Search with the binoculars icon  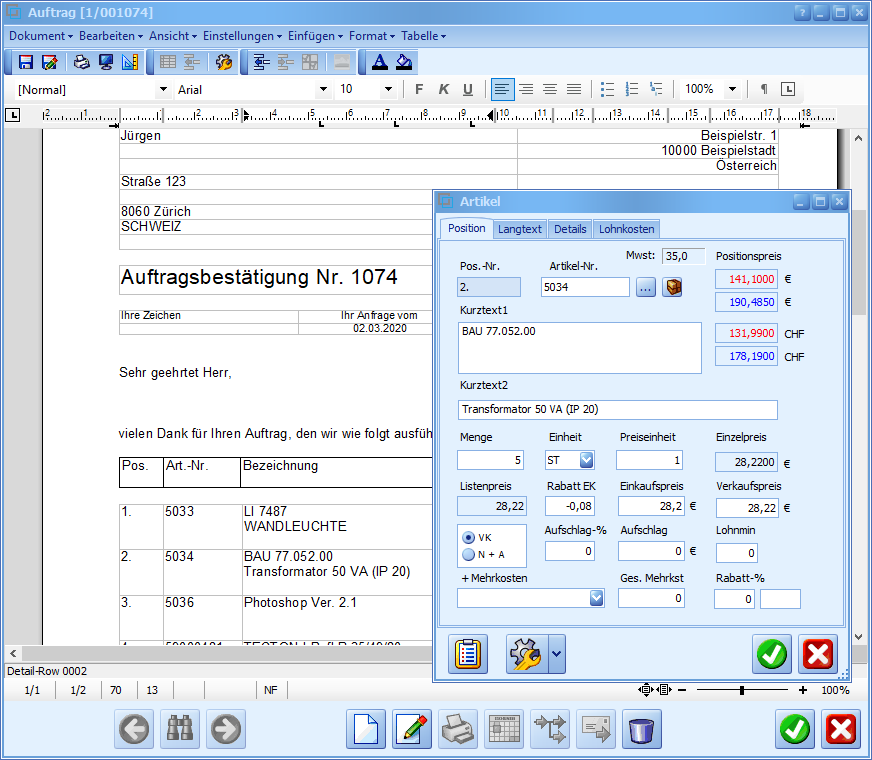(x=180, y=729)
